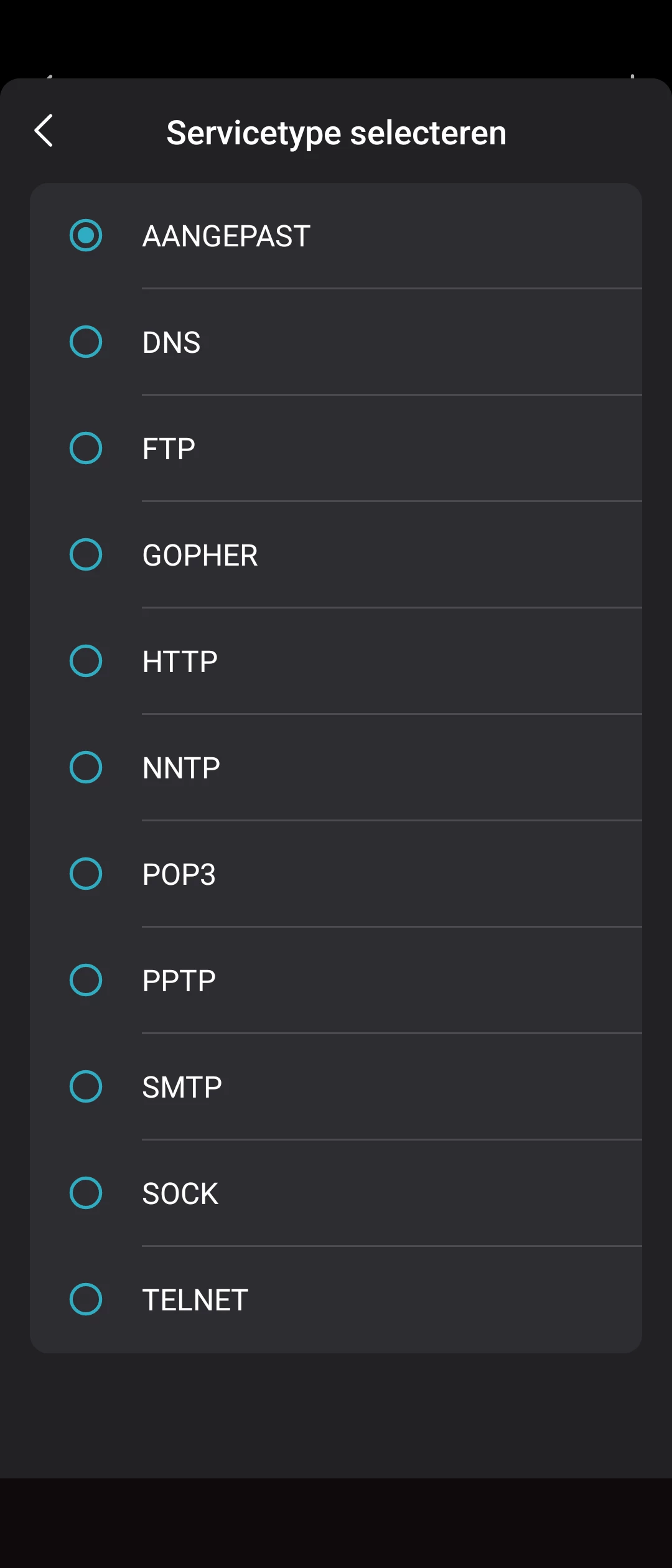Tap the POP3 option text
Viewport: 672px width, 1568px height.
click(179, 874)
